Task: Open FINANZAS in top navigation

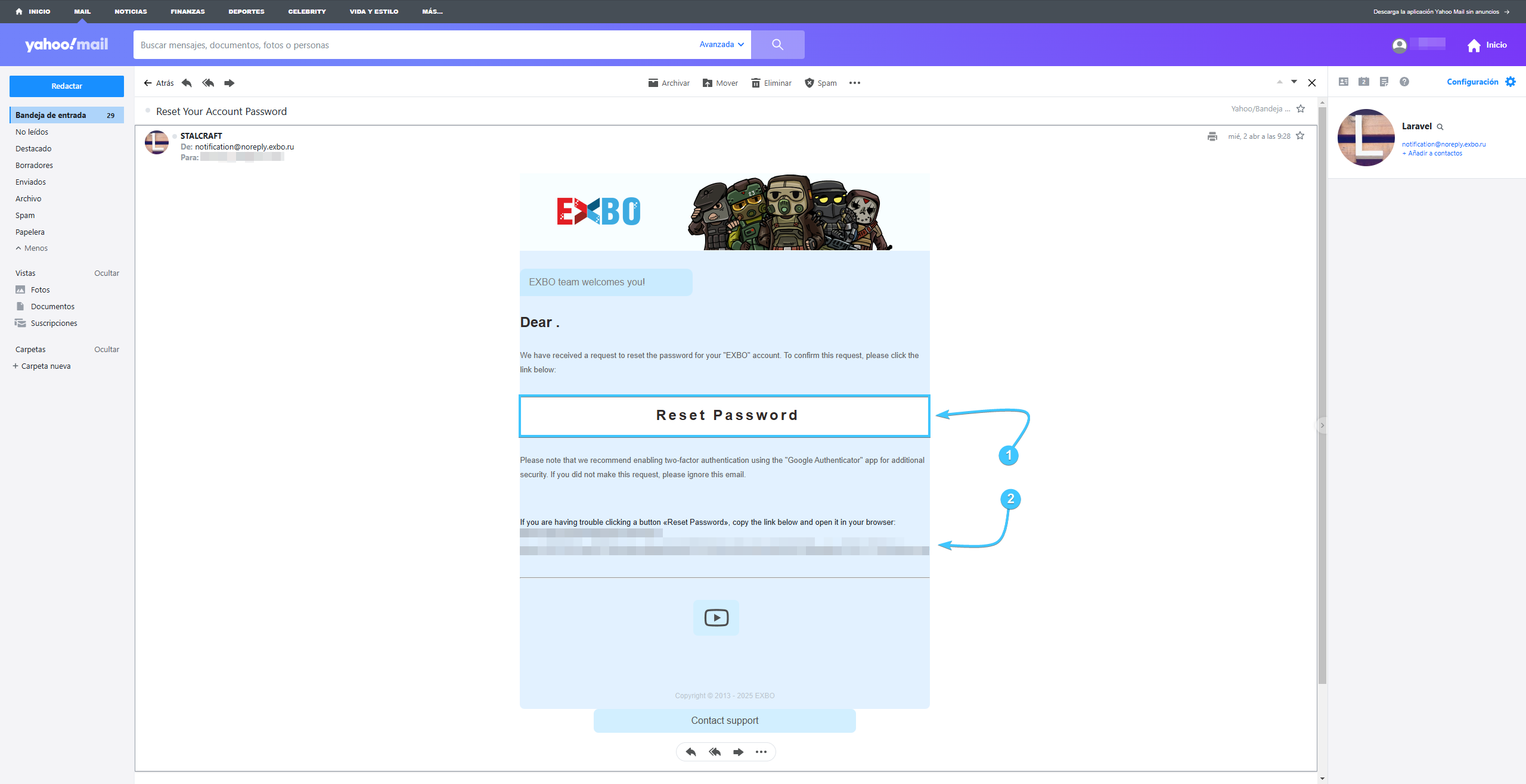Action: point(188,11)
